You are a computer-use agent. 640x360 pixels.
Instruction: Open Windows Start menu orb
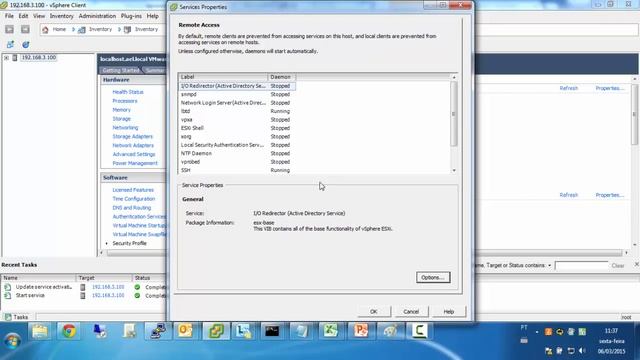12,340
